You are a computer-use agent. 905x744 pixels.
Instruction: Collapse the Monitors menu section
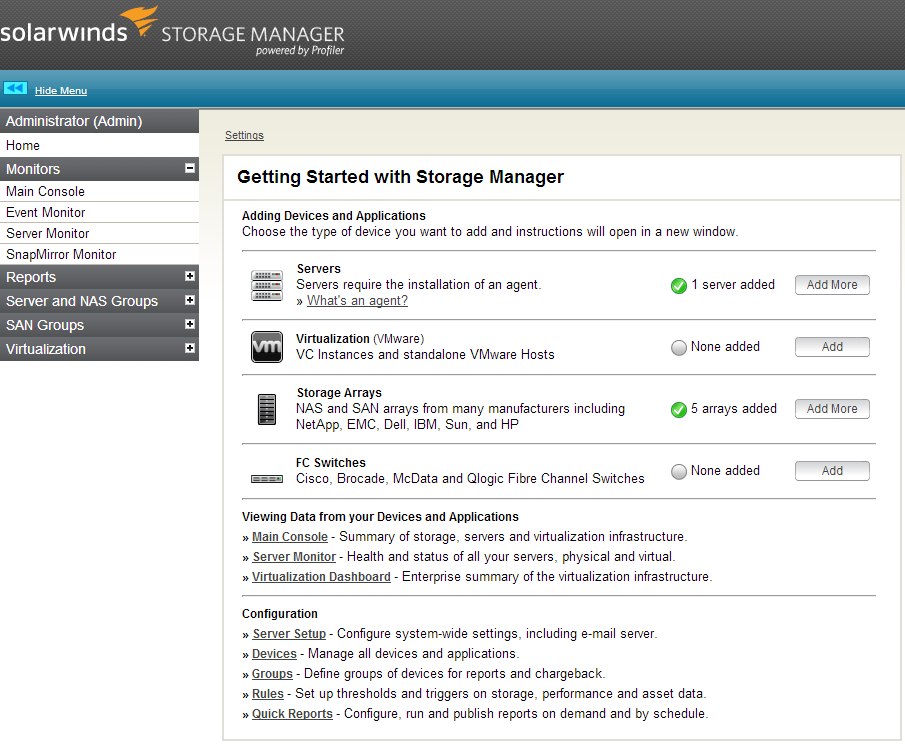click(x=190, y=169)
